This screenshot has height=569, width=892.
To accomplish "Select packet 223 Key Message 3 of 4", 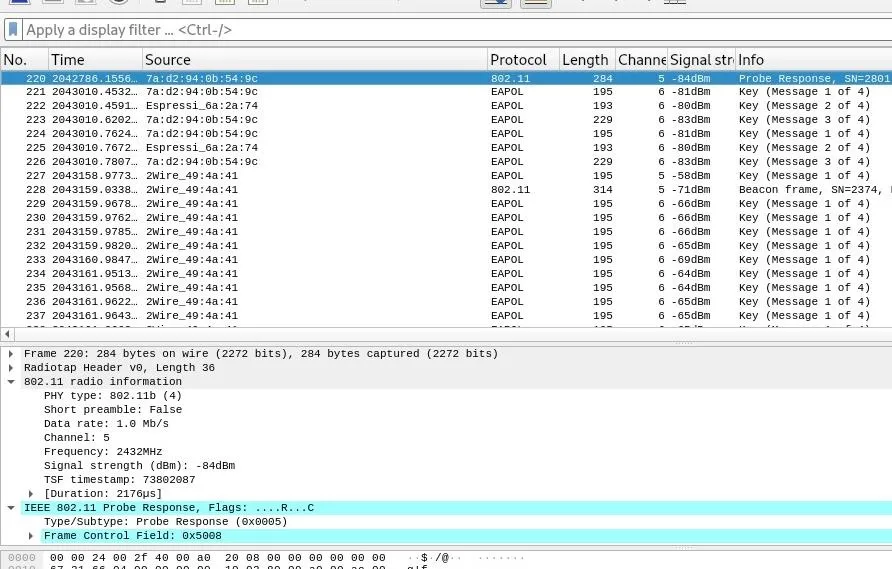I will [446, 119].
